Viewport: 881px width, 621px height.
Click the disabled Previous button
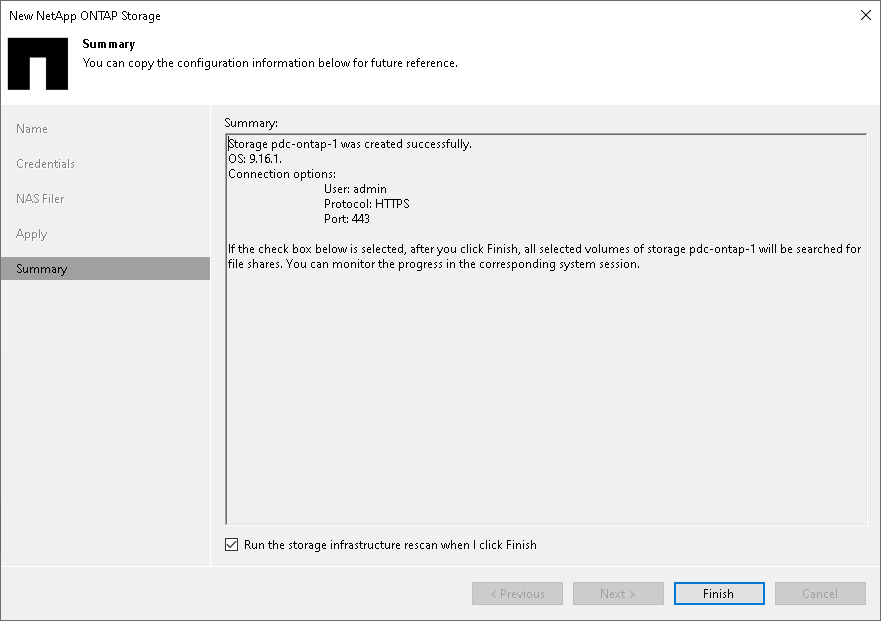517,593
